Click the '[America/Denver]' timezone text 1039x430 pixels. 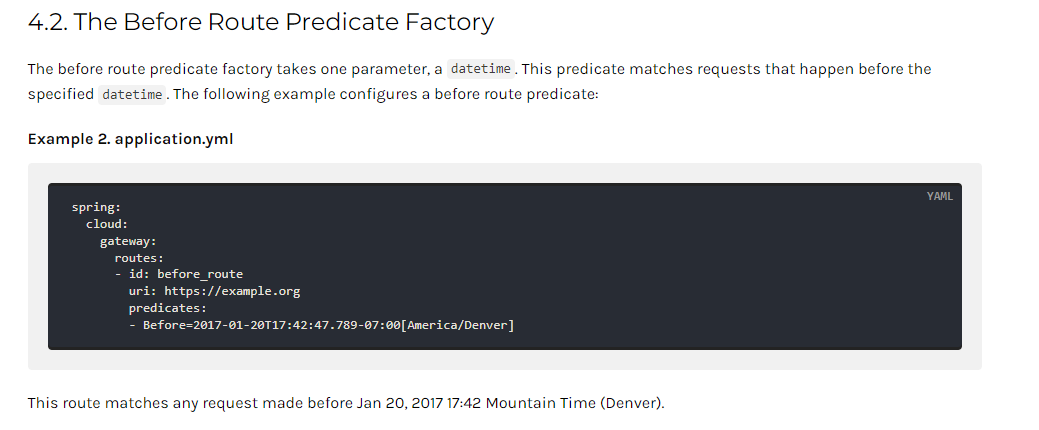(x=458, y=325)
